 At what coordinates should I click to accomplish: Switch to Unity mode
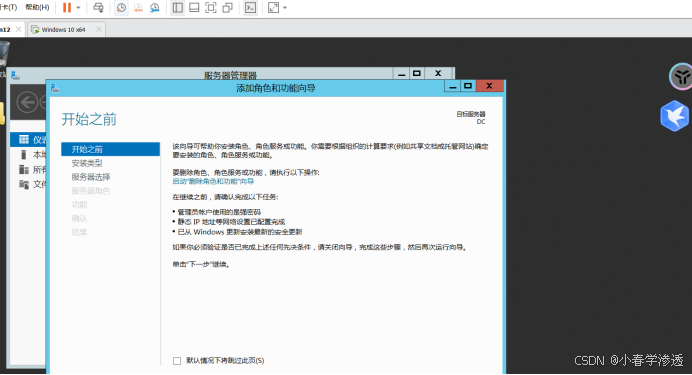click(228, 8)
